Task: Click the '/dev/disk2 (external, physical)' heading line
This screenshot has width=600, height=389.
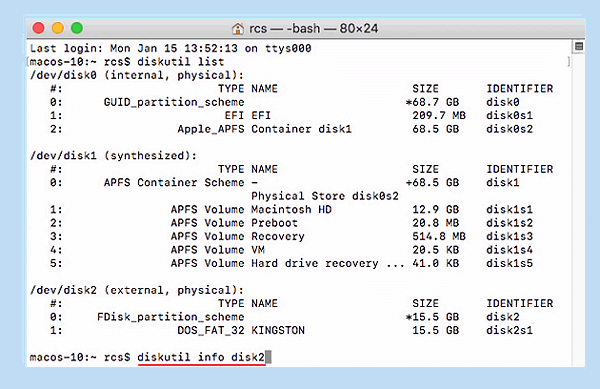Action: click(x=137, y=290)
